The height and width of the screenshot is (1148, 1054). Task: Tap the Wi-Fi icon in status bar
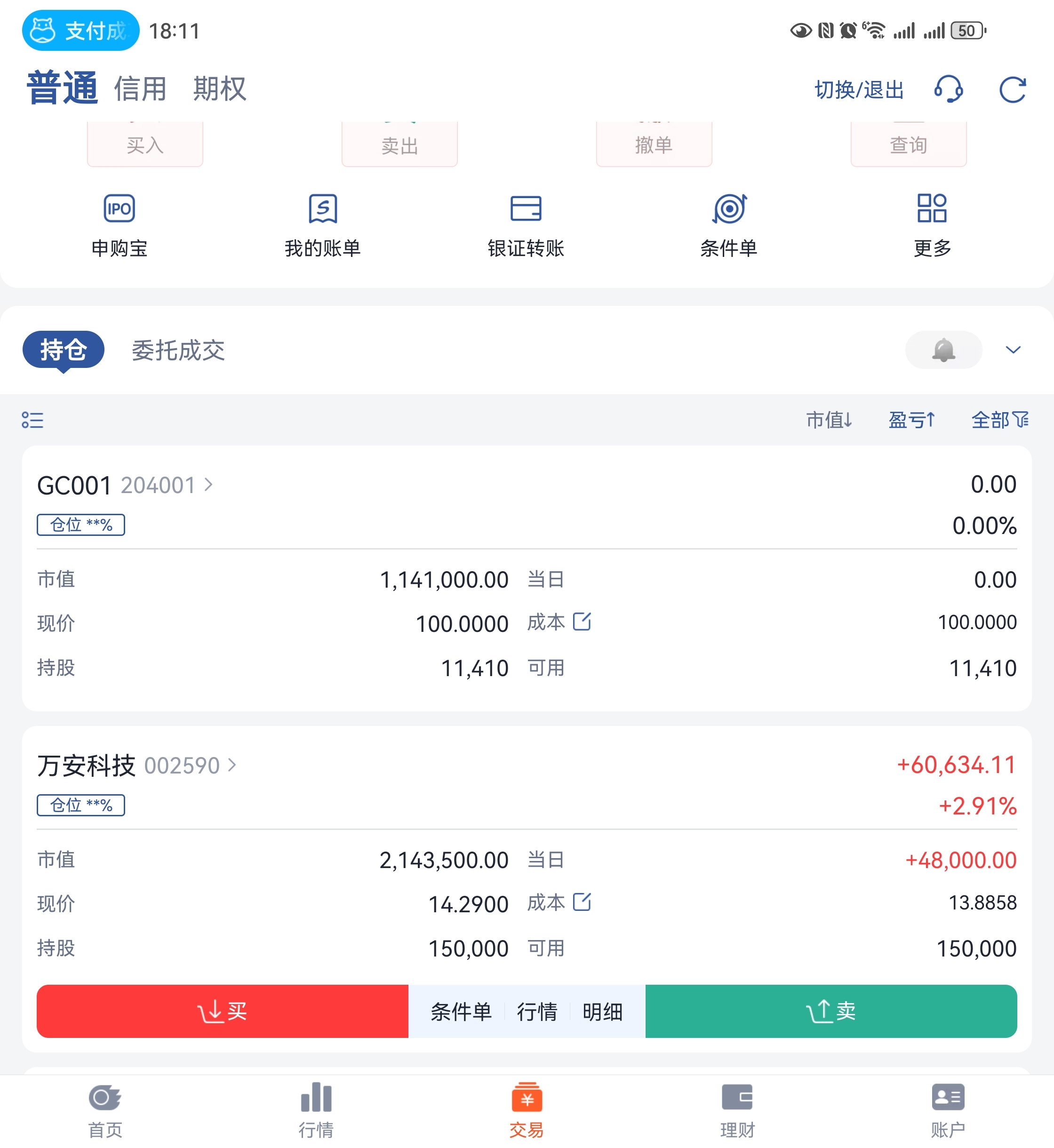[x=874, y=30]
